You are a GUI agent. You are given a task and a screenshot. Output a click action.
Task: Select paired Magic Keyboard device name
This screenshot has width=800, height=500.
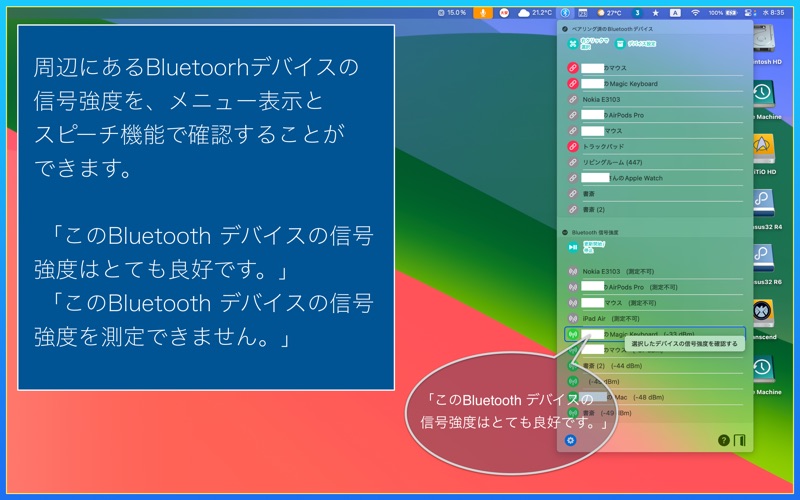[619, 84]
